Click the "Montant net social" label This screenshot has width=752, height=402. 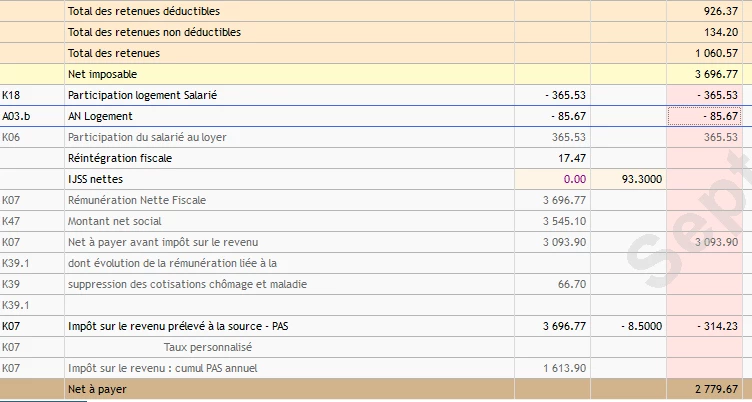pos(114,221)
